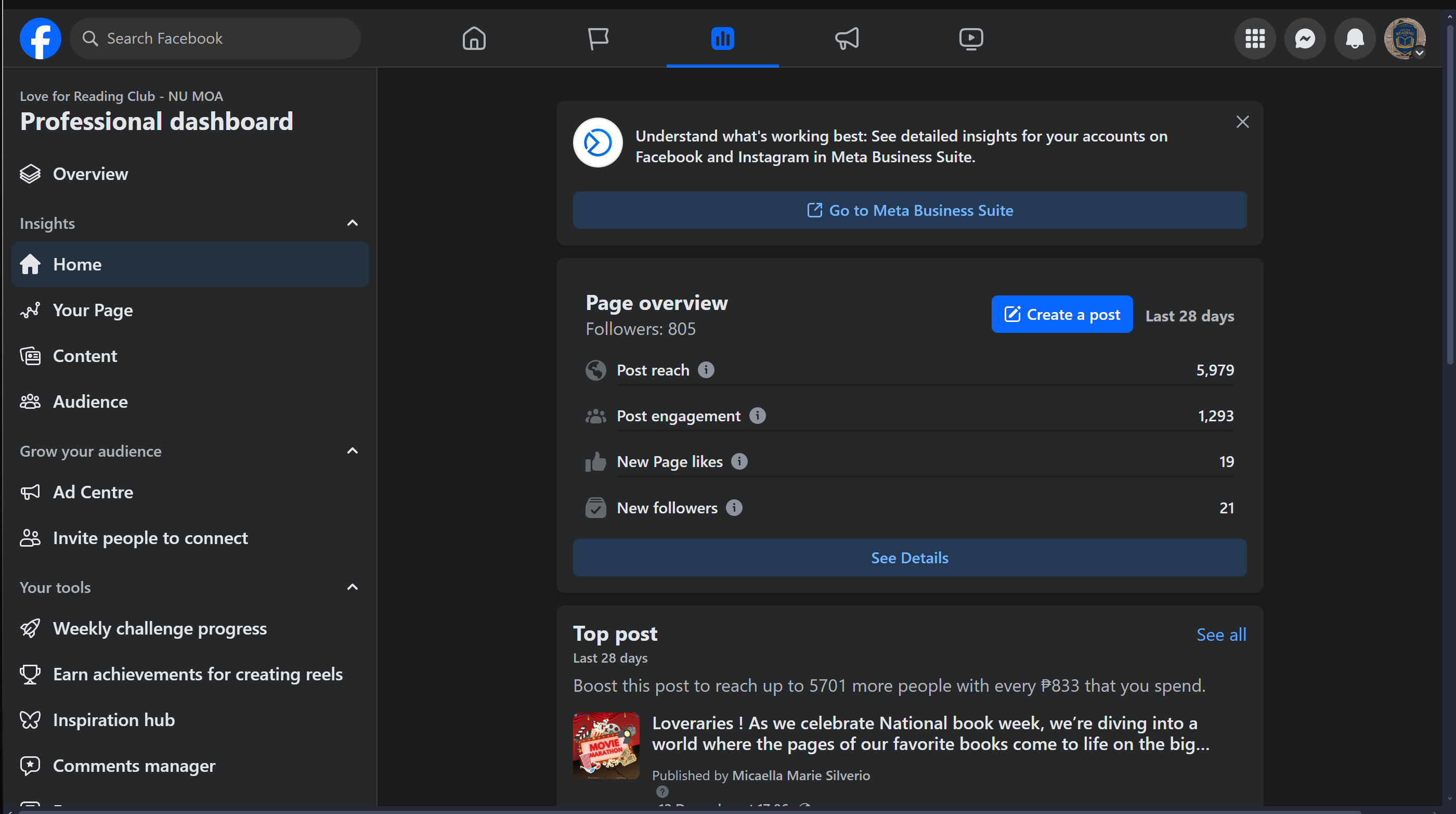Click into the Search Facebook field
The width and height of the screenshot is (1456, 814).
[x=215, y=38]
